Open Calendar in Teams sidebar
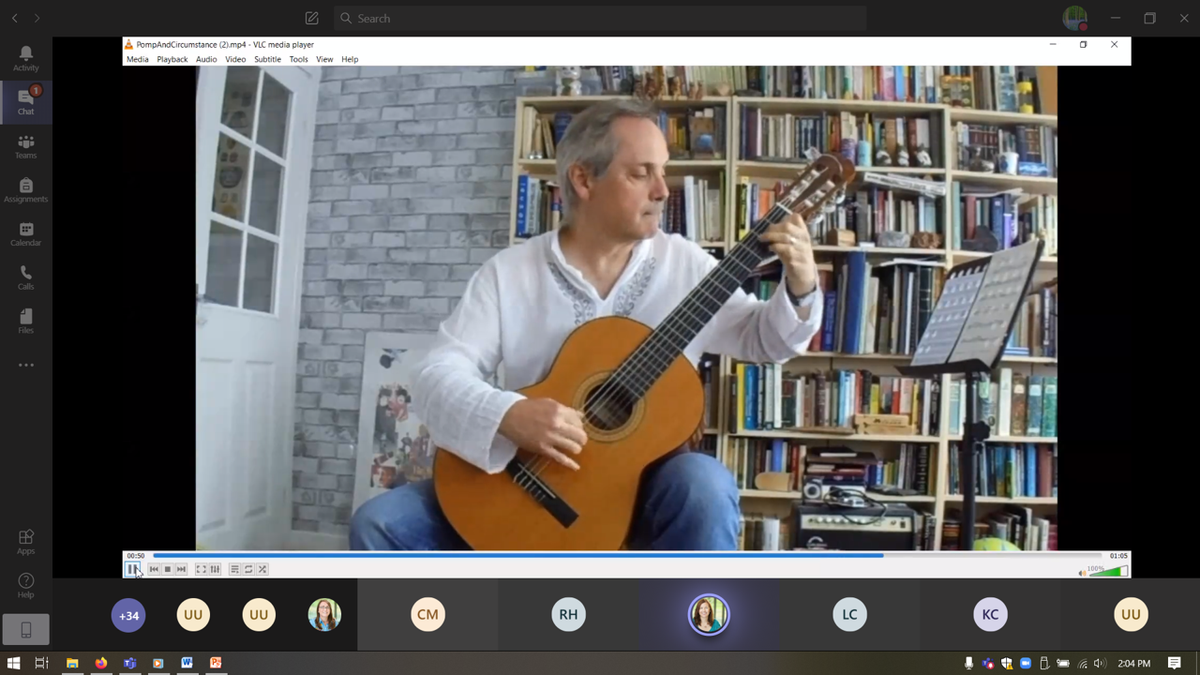The height and width of the screenshot is (675, 1200). (x=26, y=234)
